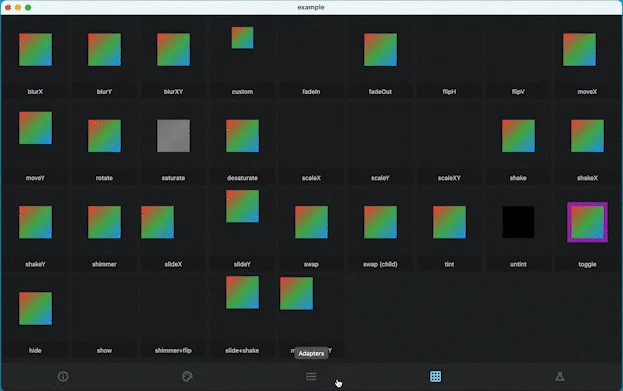Screen dimensions: 623x391
Task: Run the 'fadeOut' label
Action: pos(380,92)
